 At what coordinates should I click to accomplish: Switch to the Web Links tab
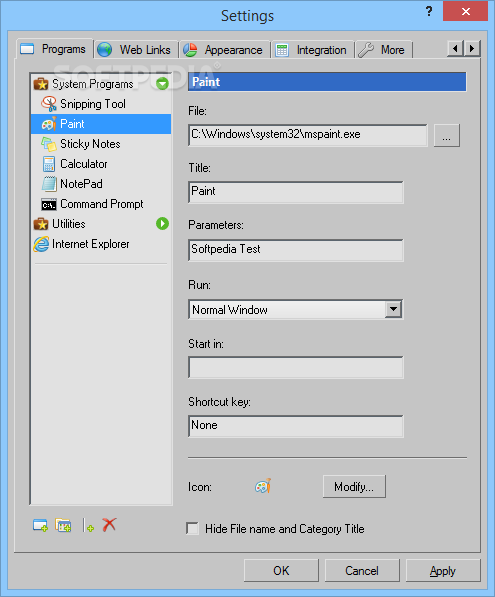pyautogui.click(x=136, y=49)
